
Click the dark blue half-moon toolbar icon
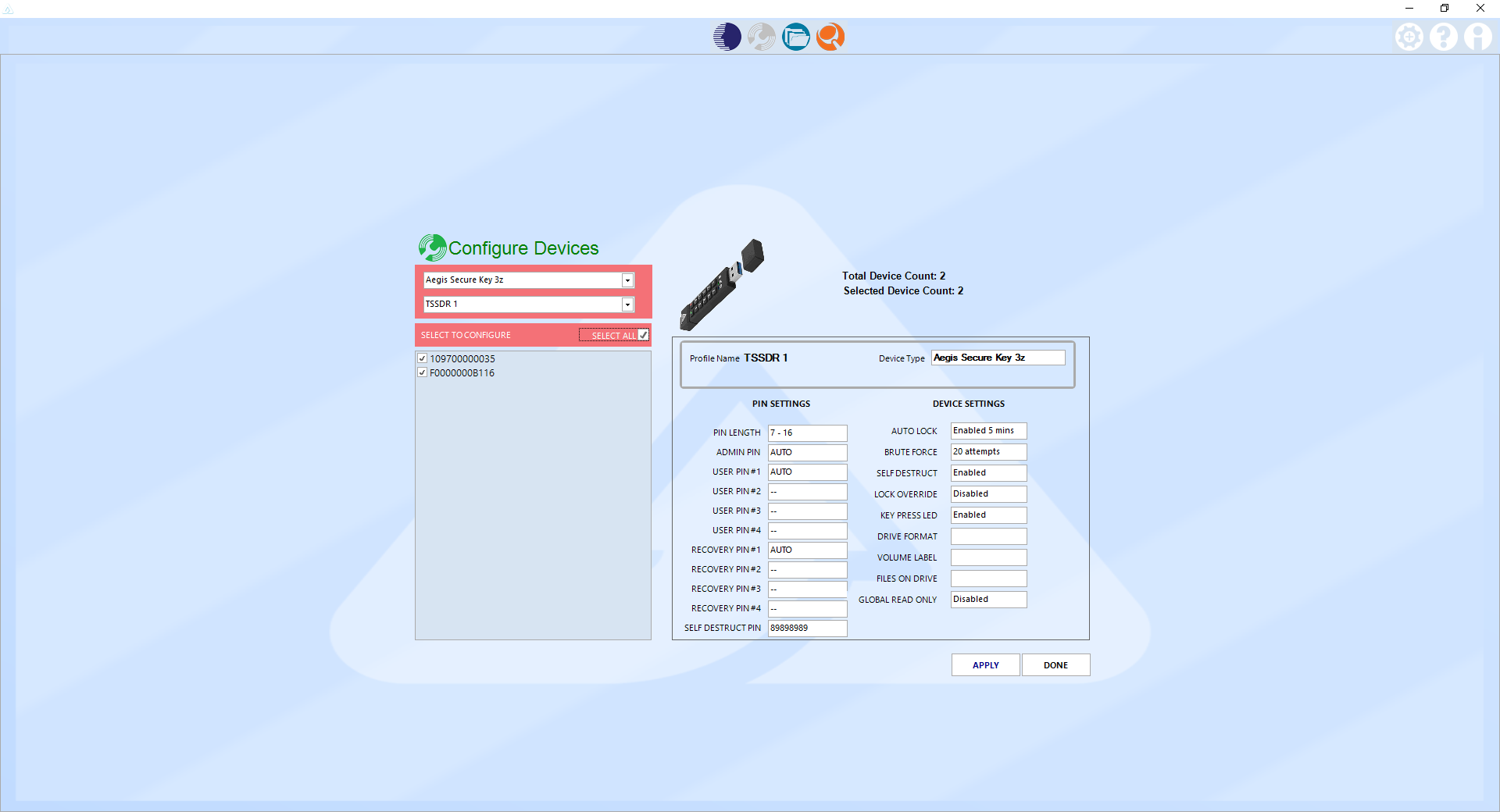coord(727,37)
